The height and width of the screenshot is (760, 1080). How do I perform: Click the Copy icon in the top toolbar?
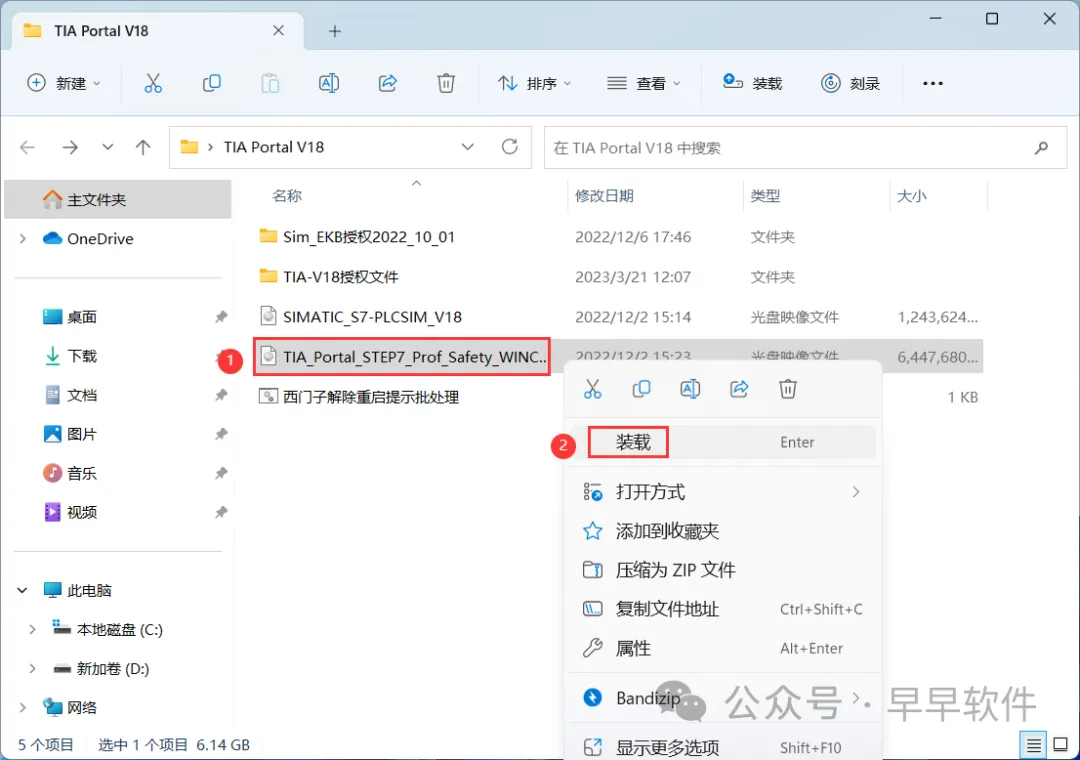point(211,83)
